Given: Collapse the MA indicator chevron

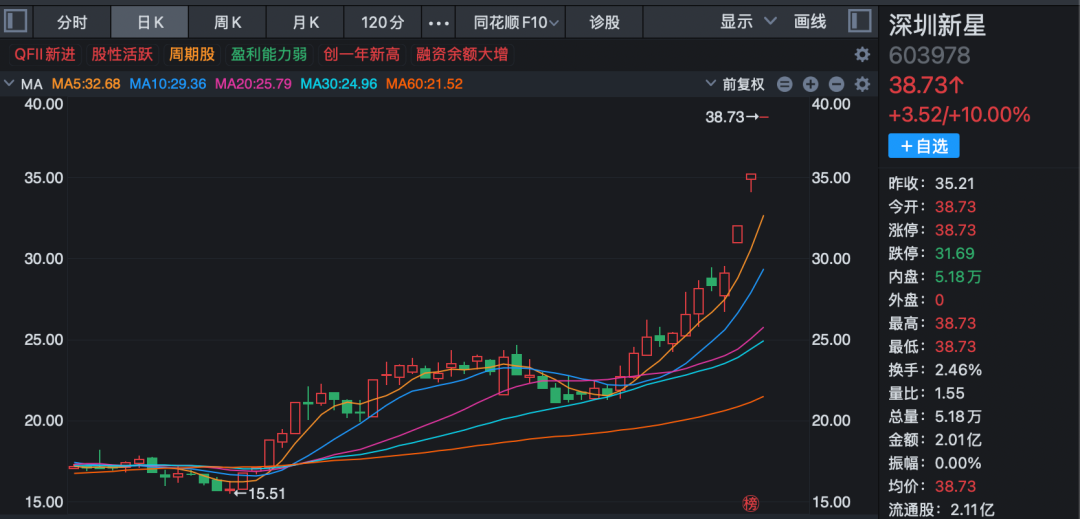Looking at the screenshot, I should click(x=9, y=84).
